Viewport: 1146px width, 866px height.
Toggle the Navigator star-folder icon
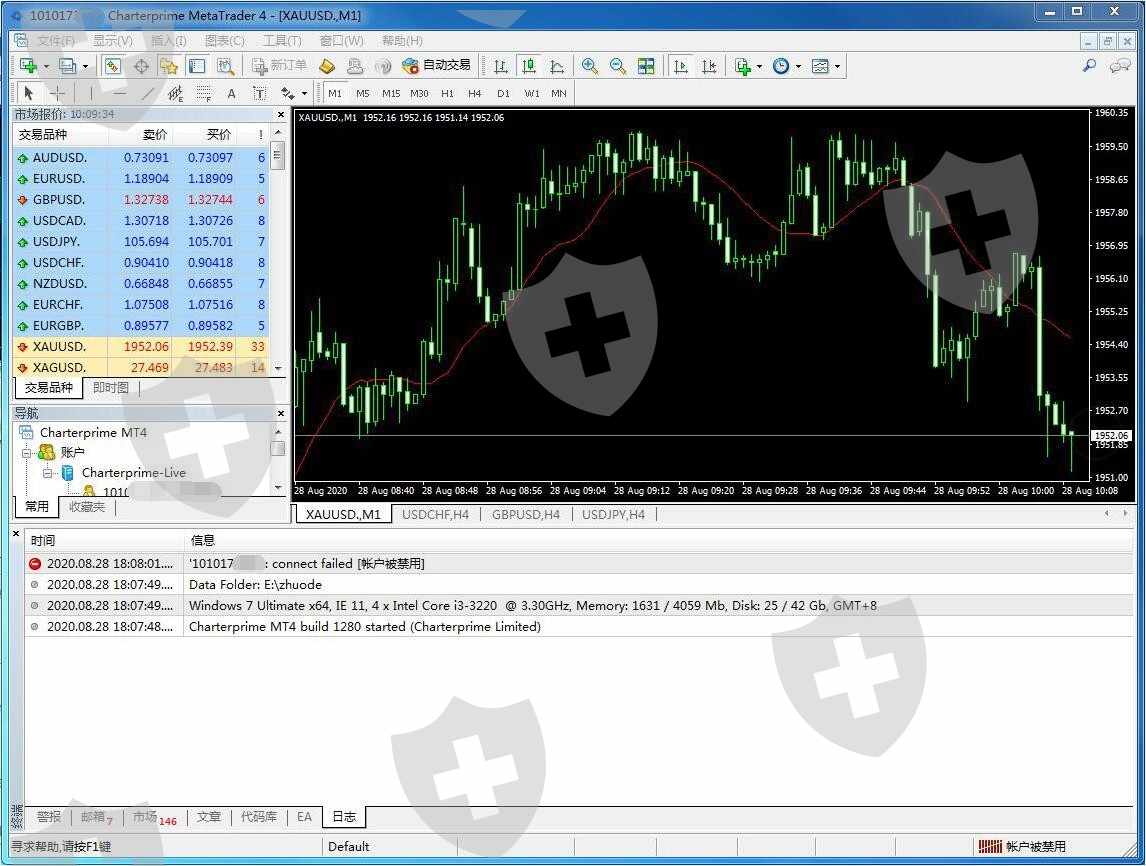(169, 66)
